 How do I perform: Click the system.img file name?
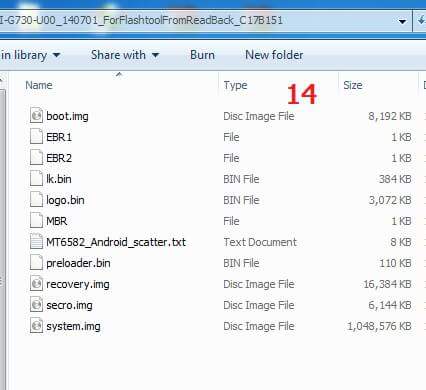[x=73, y=326]
